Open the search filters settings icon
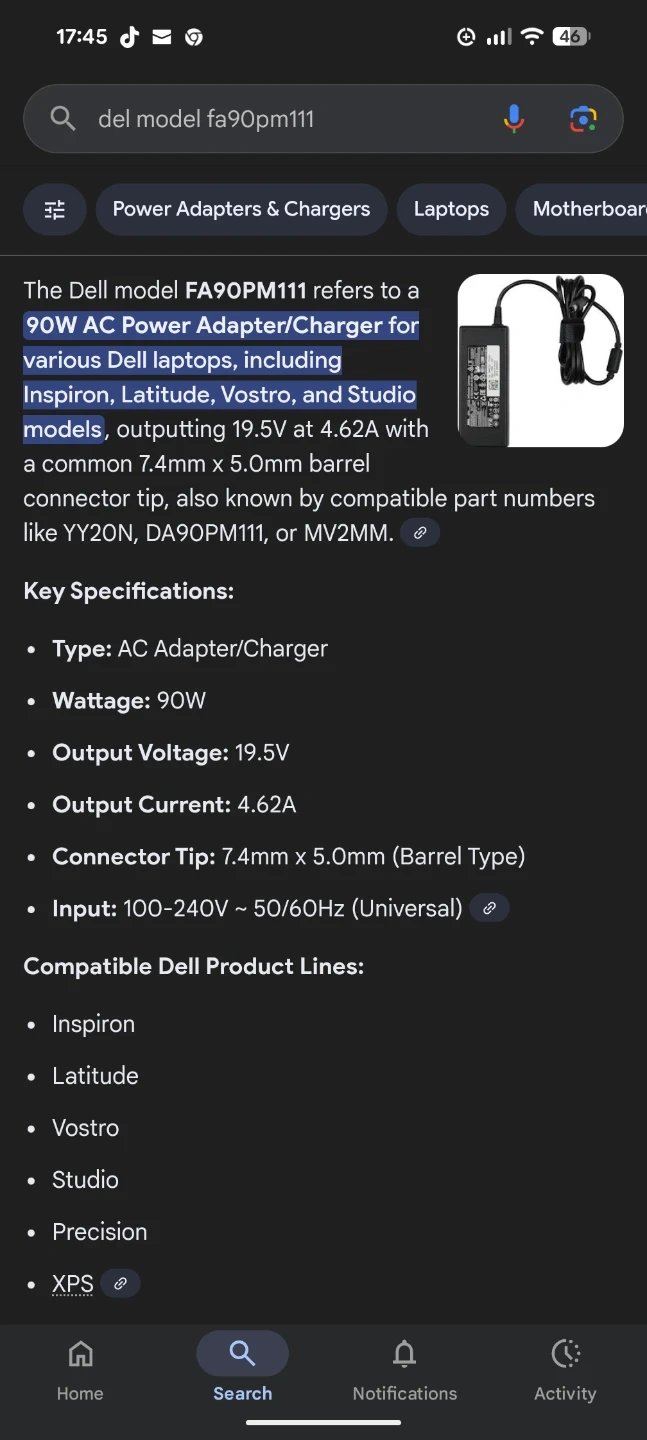Image resolution: width=647 pixels, height=1440 pixels. tap(55, 209)
